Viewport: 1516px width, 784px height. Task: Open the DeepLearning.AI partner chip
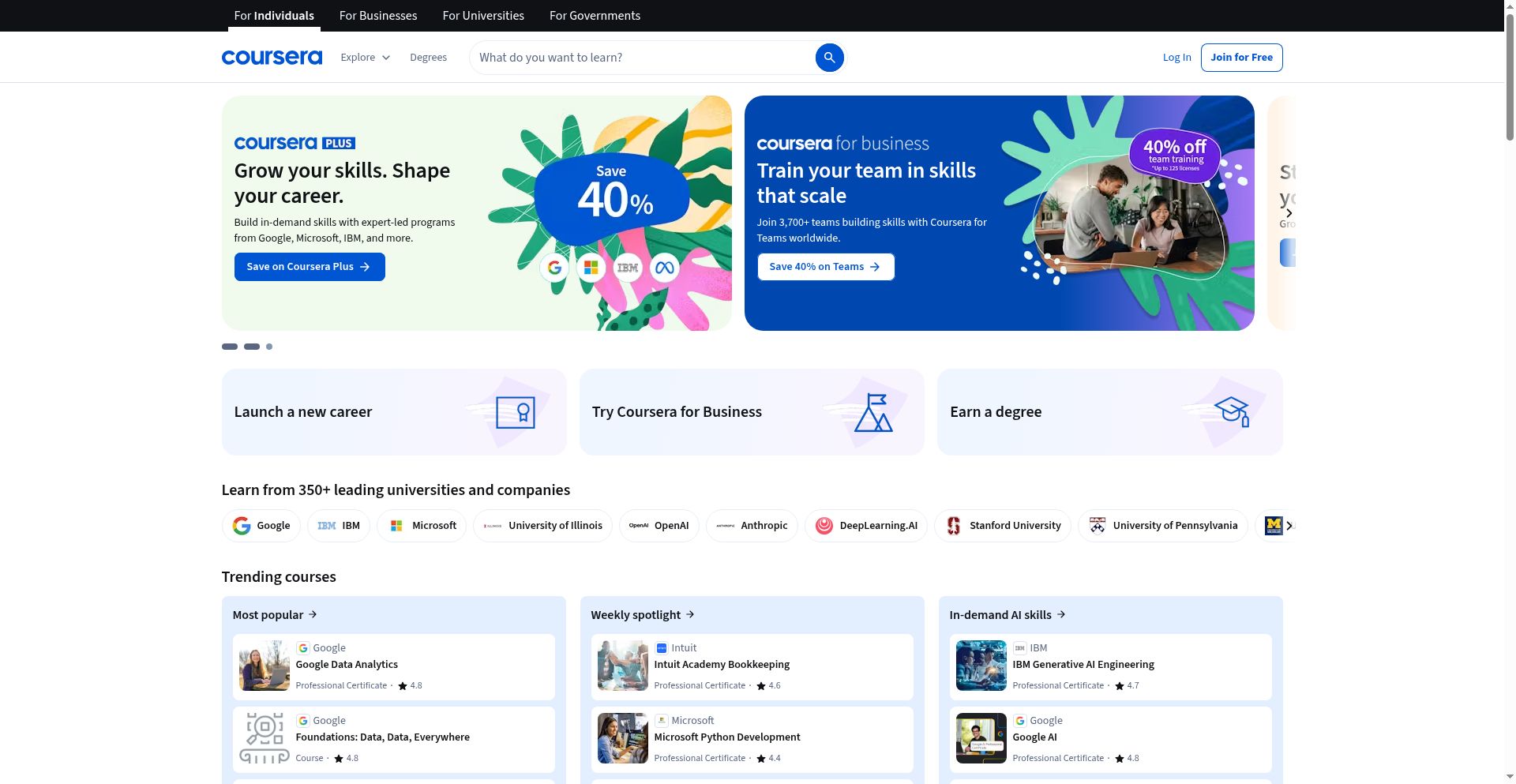[x=865, y=526]
